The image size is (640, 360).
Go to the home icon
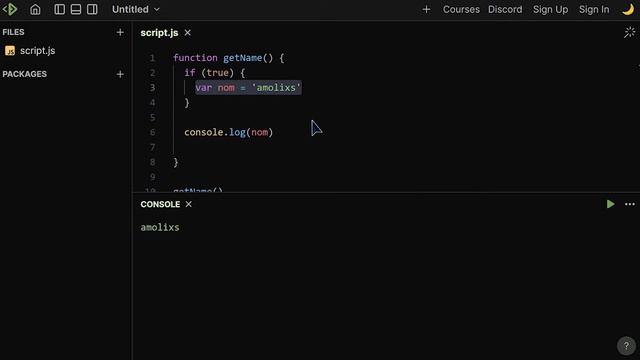tap(35, 9)
